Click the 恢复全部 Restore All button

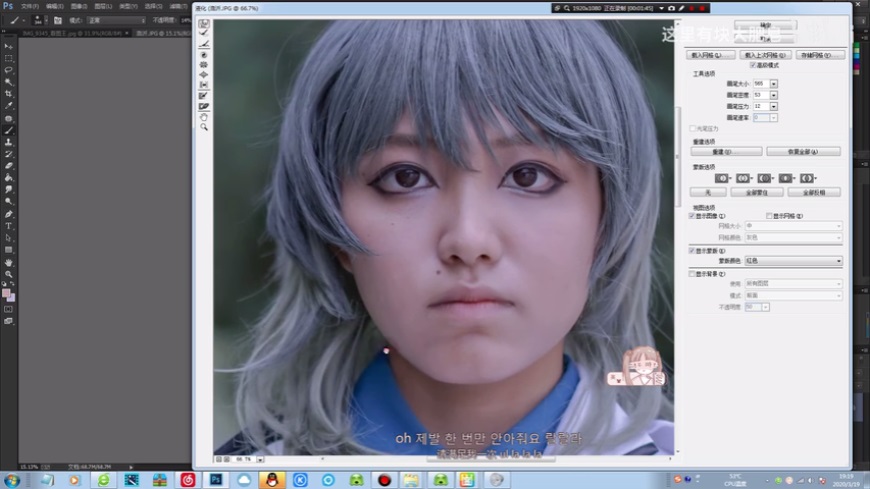(803, 152)
